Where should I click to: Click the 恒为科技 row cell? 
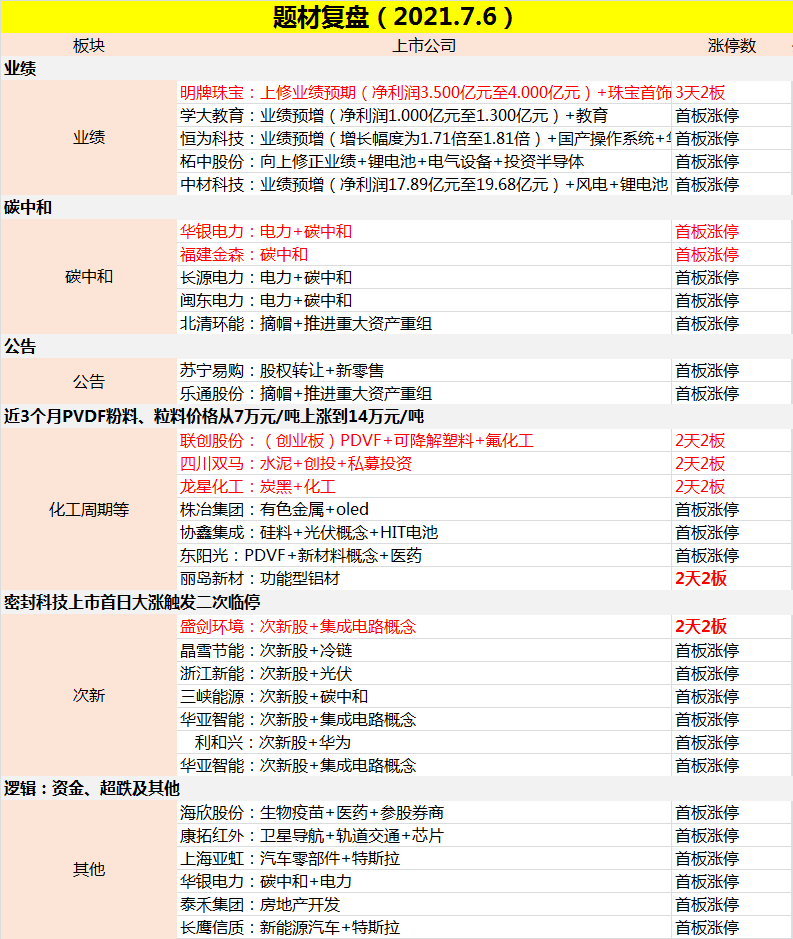tap(424, 139)
